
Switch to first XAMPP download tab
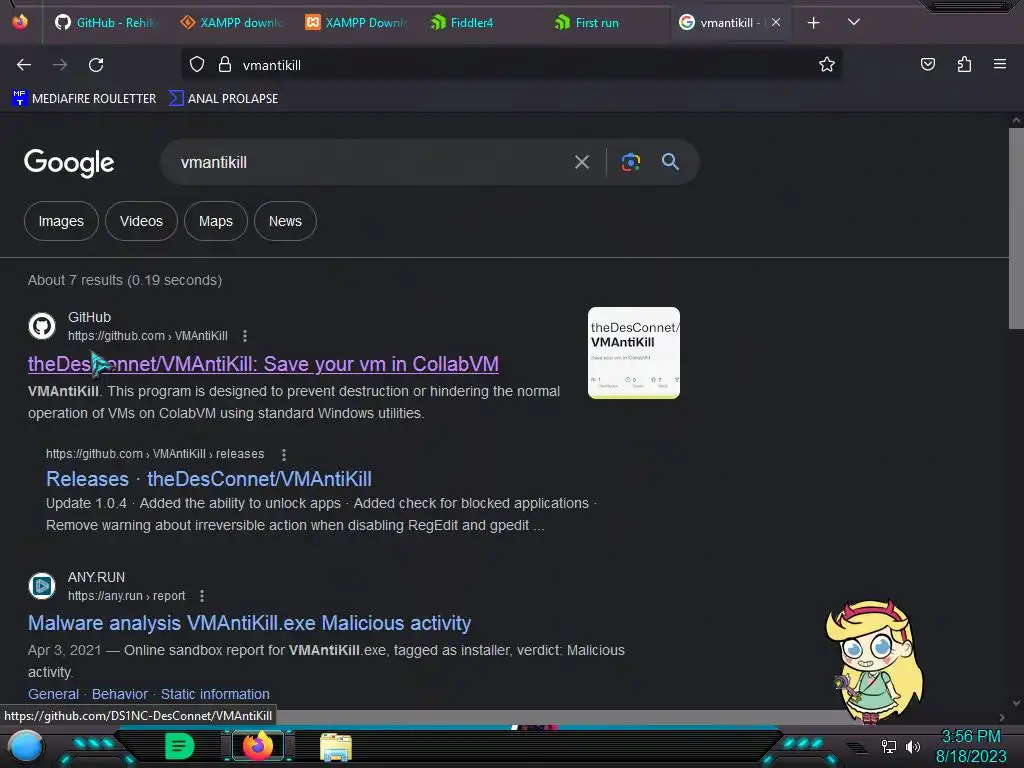click(x=232, y=23)
